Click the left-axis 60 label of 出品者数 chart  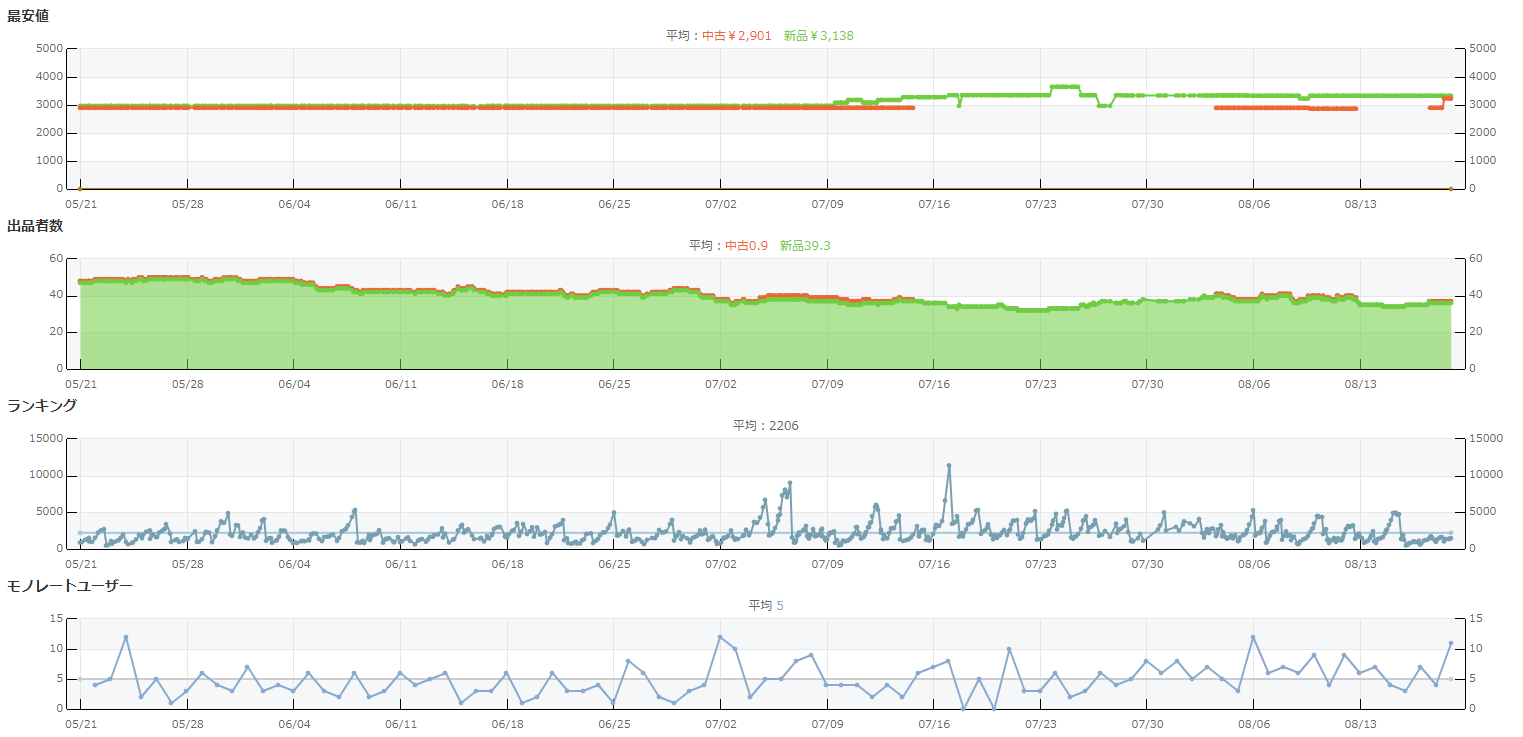57,259
